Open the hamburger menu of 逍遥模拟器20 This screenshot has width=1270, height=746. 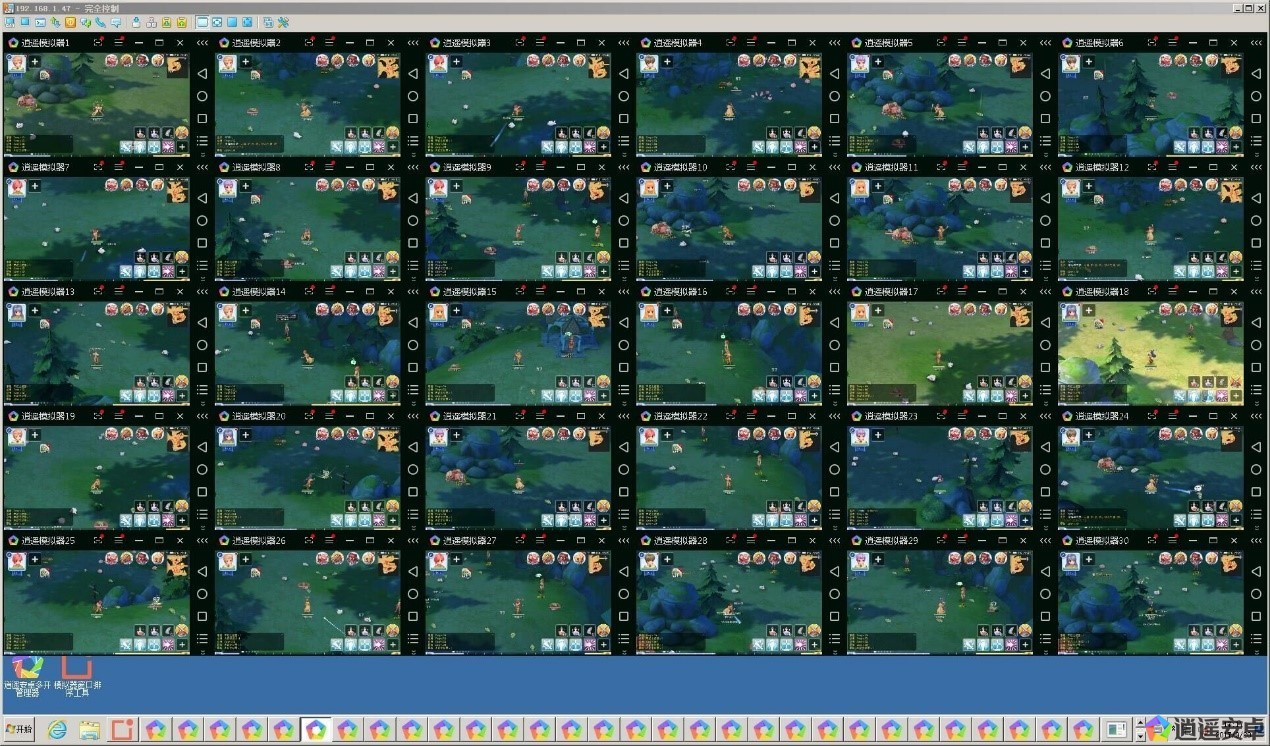click(329, 415)
